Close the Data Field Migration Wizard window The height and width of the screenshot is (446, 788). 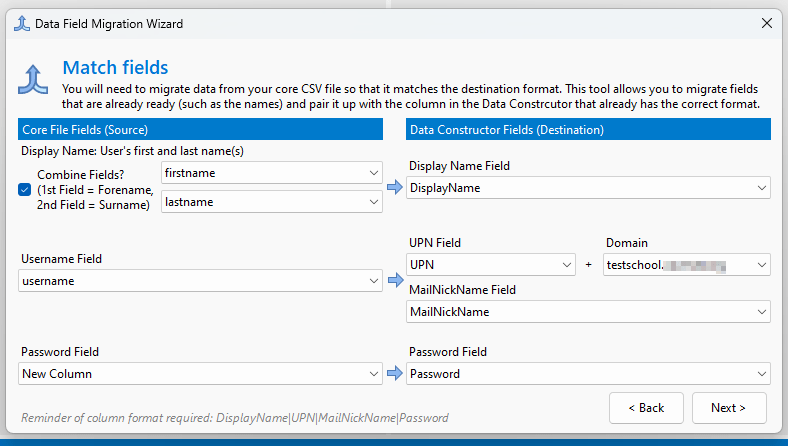tap(766, 22)
